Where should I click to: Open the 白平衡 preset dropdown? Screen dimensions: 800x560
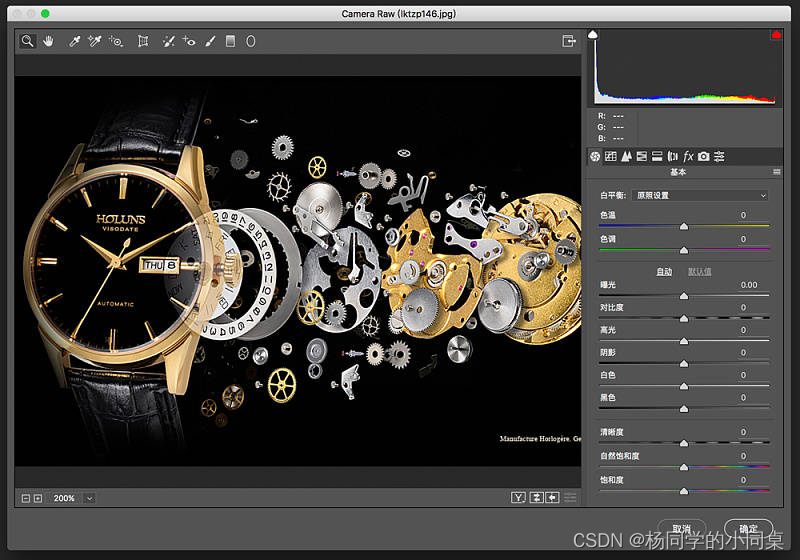pyautogui.click(x=701, y=195)
